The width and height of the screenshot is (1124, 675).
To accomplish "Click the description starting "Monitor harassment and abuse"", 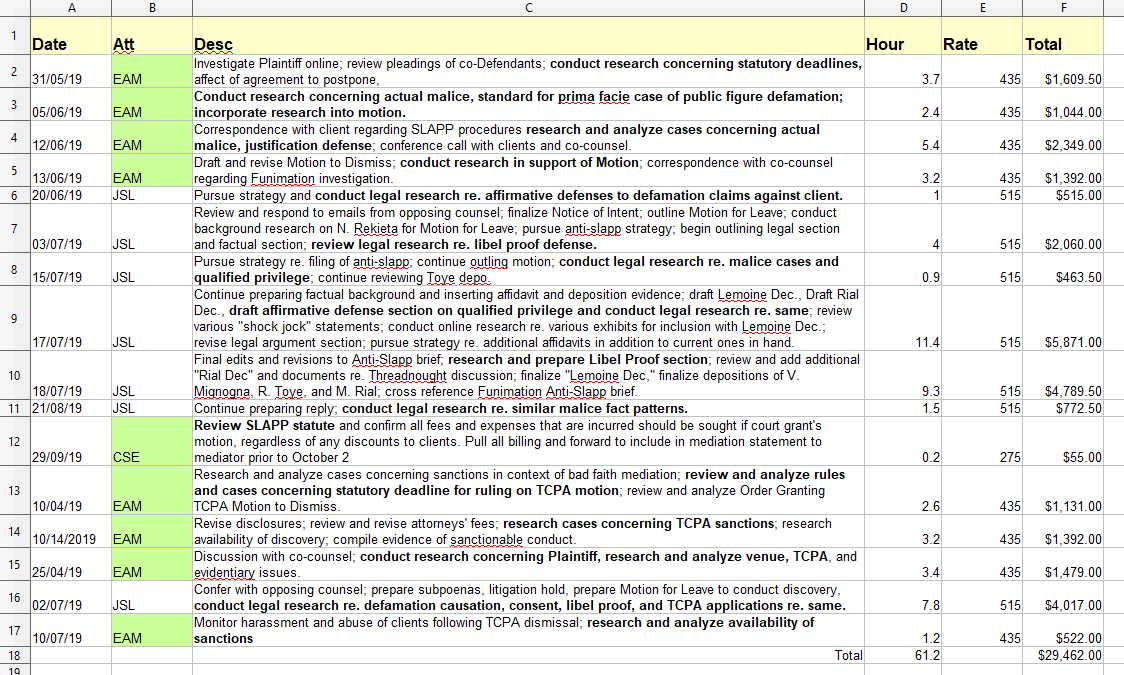I will [528, 631].
